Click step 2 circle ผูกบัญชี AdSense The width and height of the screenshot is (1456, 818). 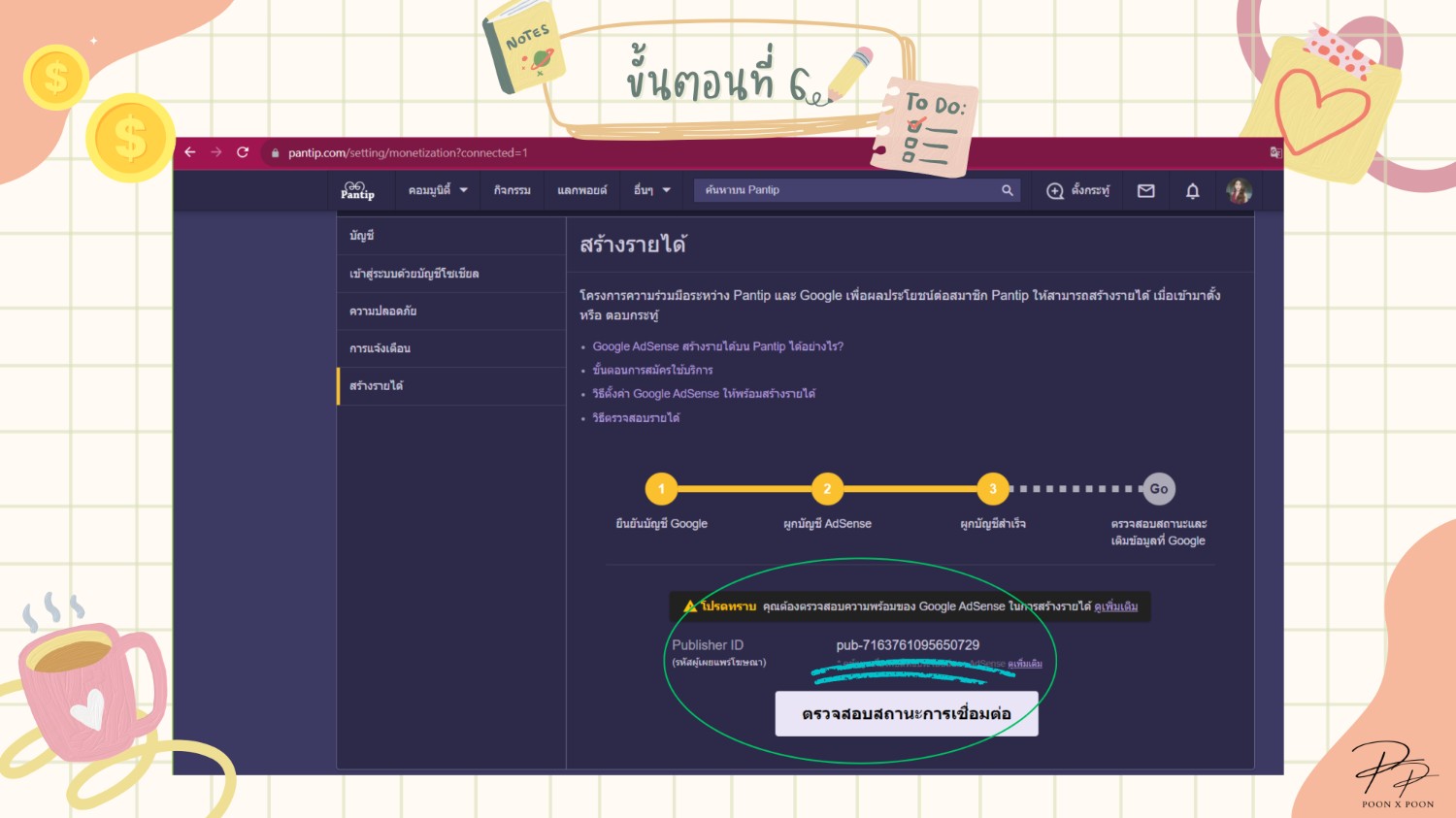[827, 489]
